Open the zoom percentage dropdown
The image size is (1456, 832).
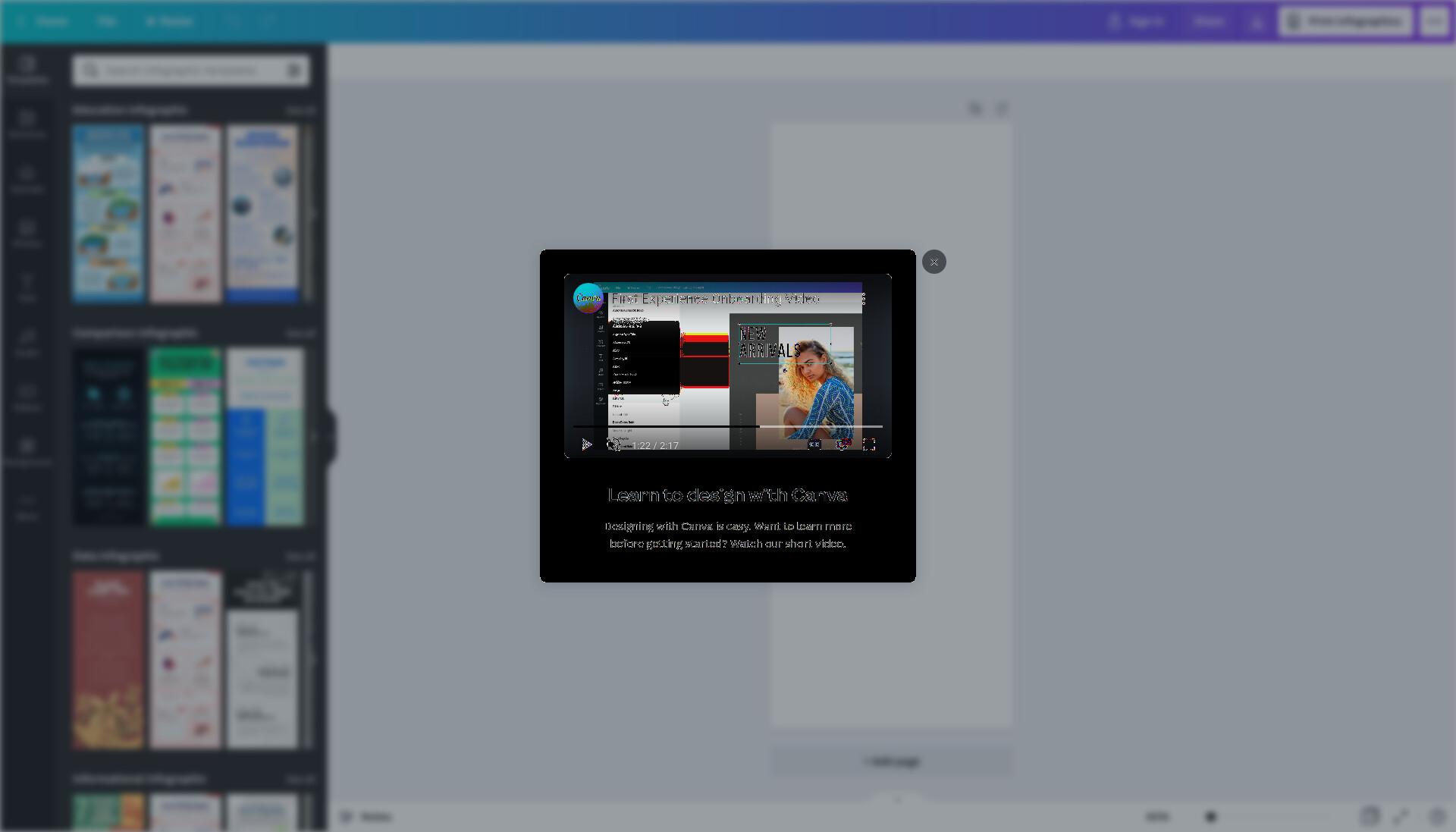point(1157,817)
